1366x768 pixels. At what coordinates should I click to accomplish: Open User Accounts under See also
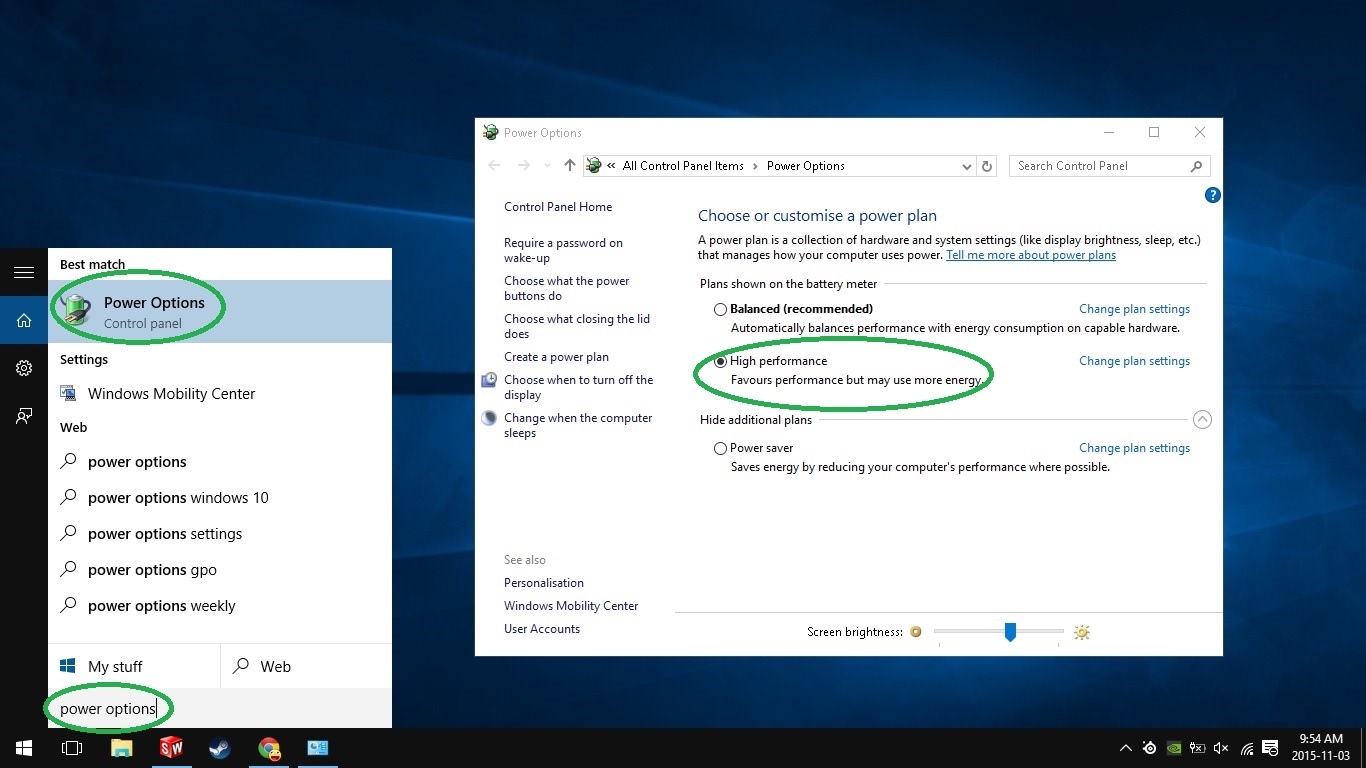coord(542,629)
